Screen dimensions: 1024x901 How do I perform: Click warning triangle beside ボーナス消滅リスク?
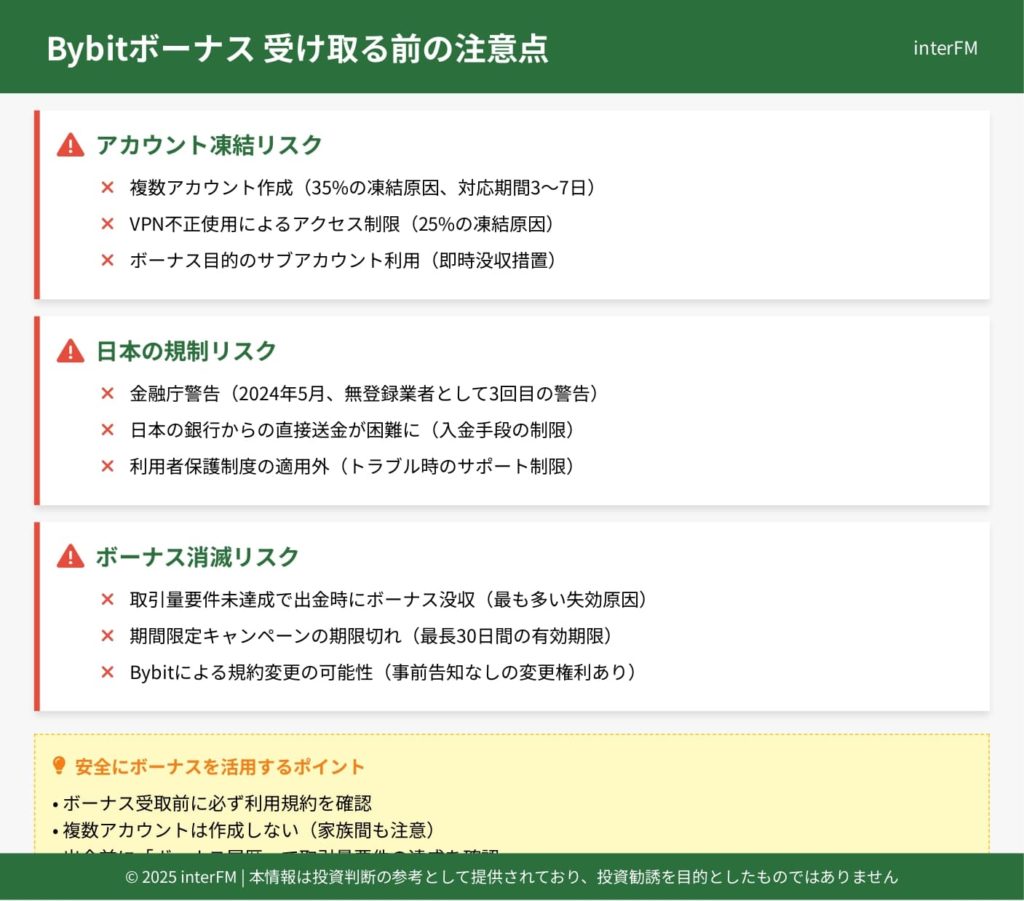point(70,557)
